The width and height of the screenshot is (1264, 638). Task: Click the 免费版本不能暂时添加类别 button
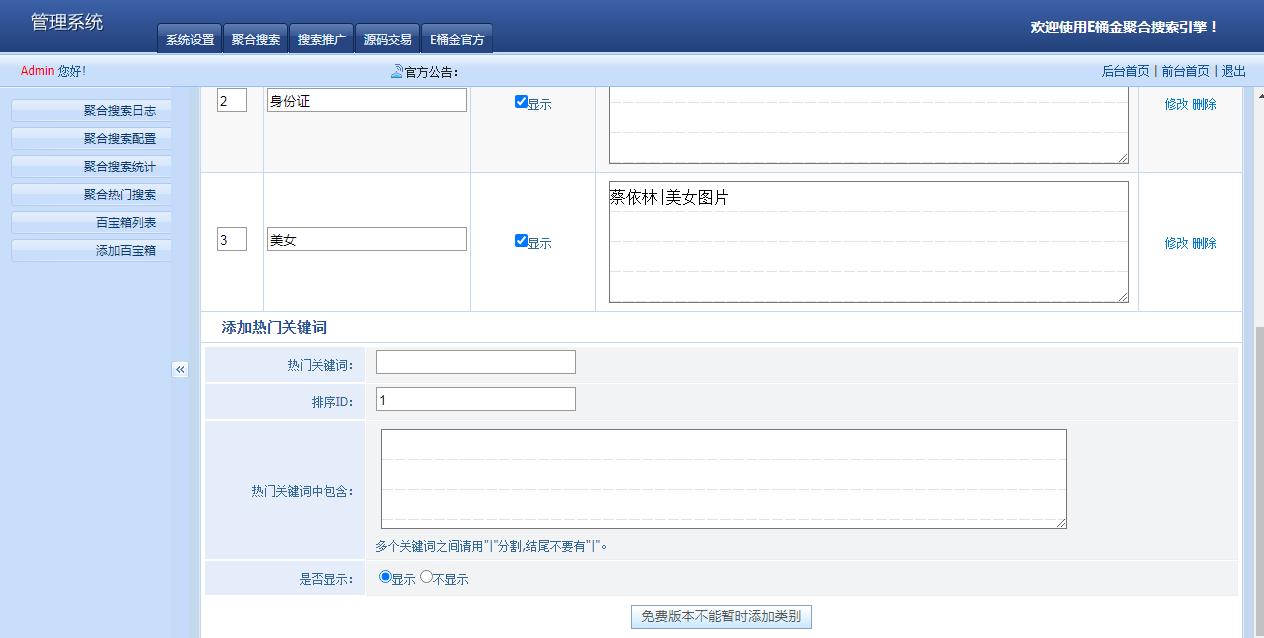(721, 616)
